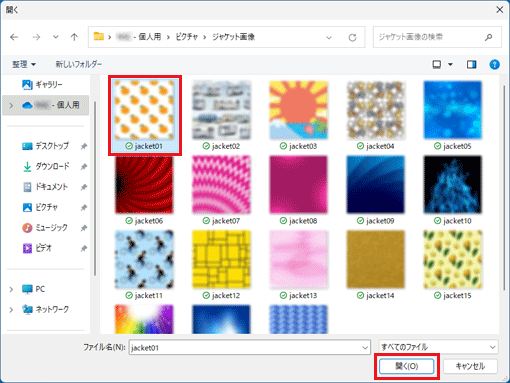This screenshot has height=383, width=510.
Task: Select the jacket04 thumbnail
Action: (x=376, y=110)
